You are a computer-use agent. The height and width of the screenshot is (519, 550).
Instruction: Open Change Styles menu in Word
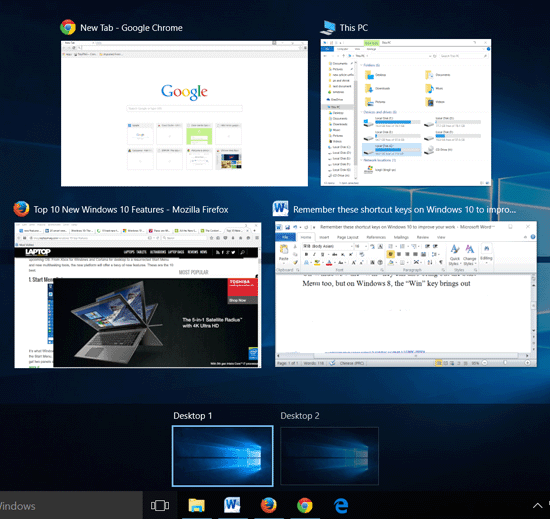click(470, 255)
